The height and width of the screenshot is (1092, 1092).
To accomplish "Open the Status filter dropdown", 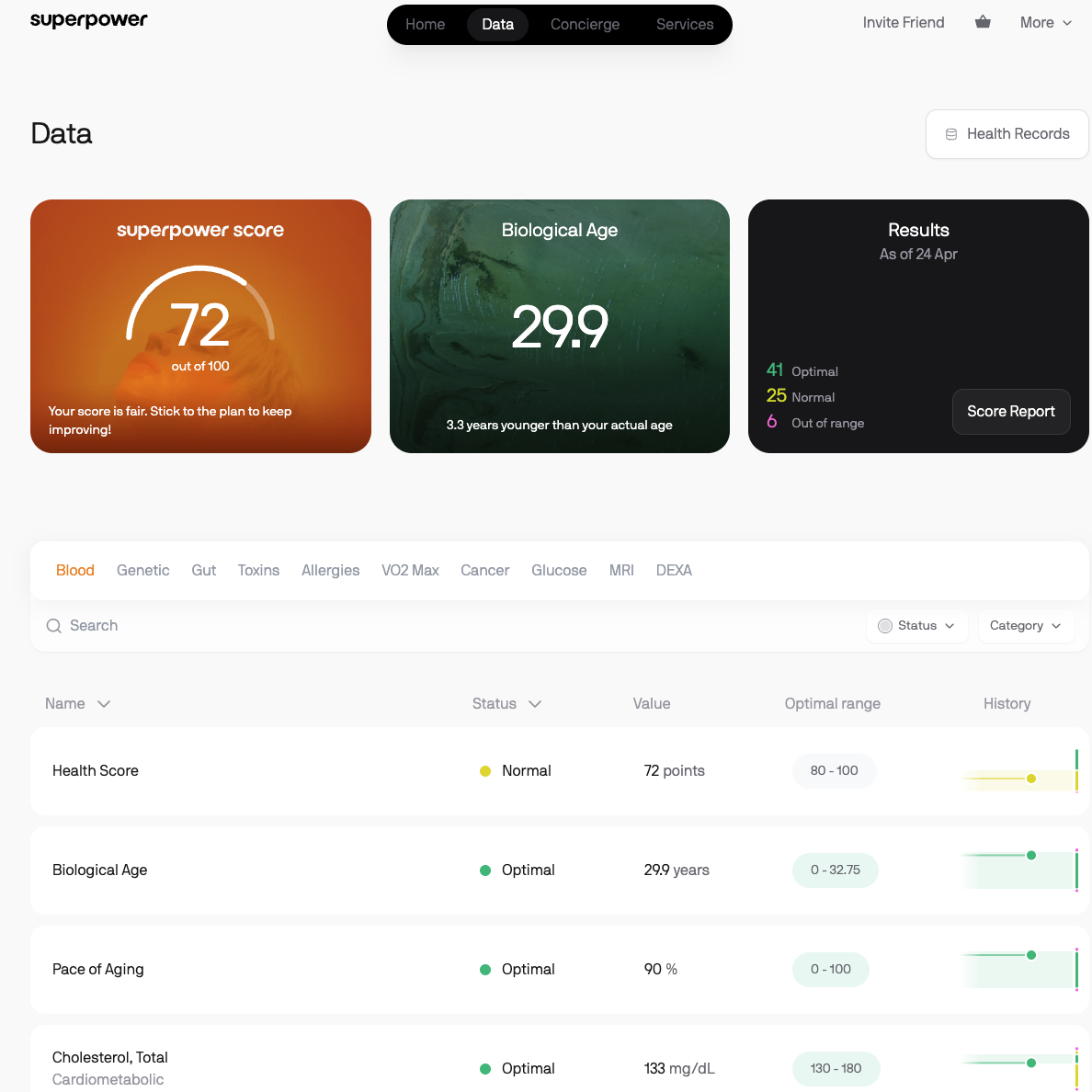I will point(916,626).
